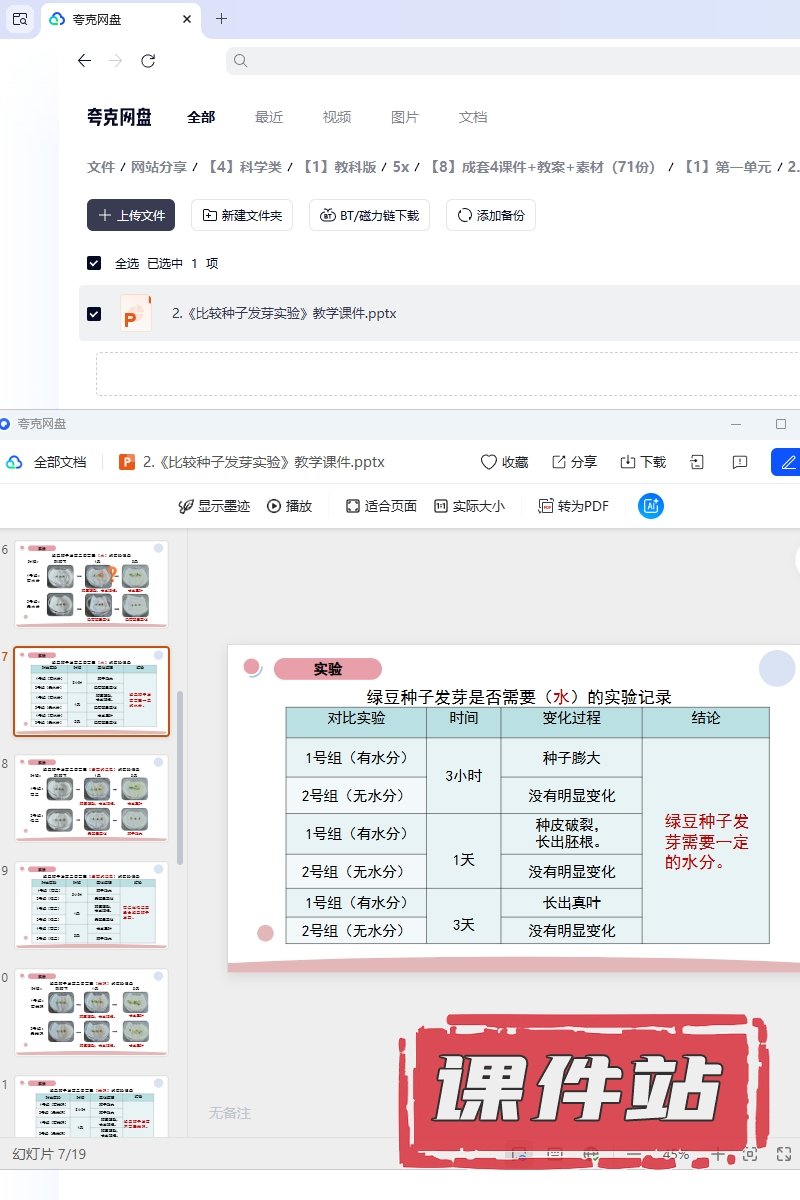Click the zoom-in plus icon
This screenshot has width=800, height=1200.
click(718, 1154)
